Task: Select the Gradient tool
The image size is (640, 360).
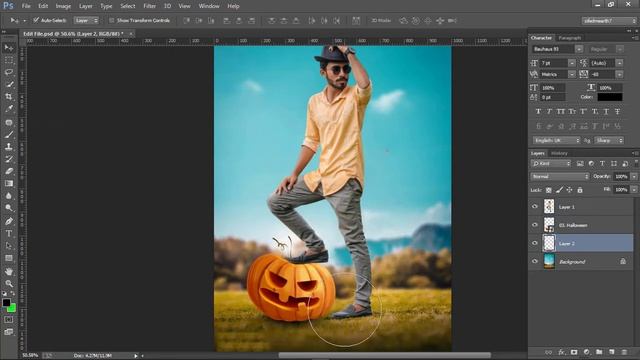Action: coord(9,184)
